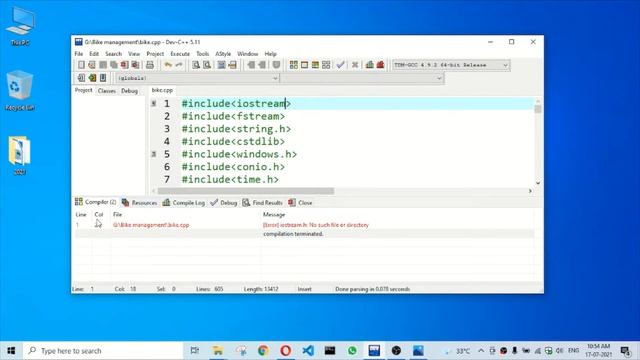Image resolution: width=640 pixels, height=360 pixels.
Task: Click the Toggle Bookmarks green icon
Action: click(x=92, y=78)
